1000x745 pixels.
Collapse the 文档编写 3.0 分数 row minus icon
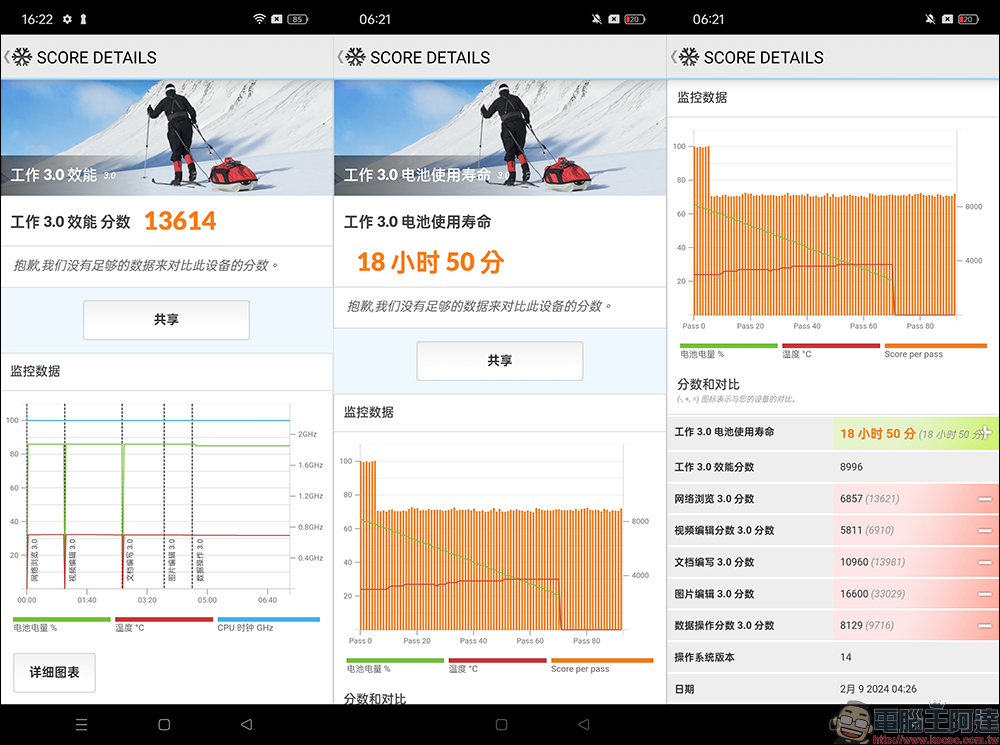[985, 562]
